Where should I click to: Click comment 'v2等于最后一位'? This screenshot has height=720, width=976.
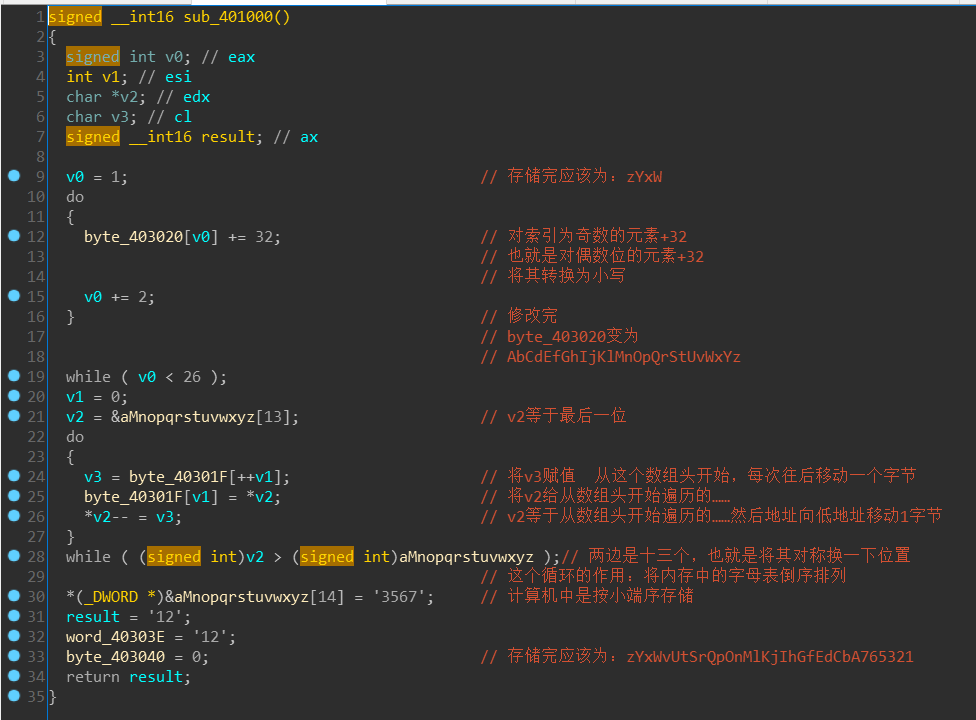553,416
